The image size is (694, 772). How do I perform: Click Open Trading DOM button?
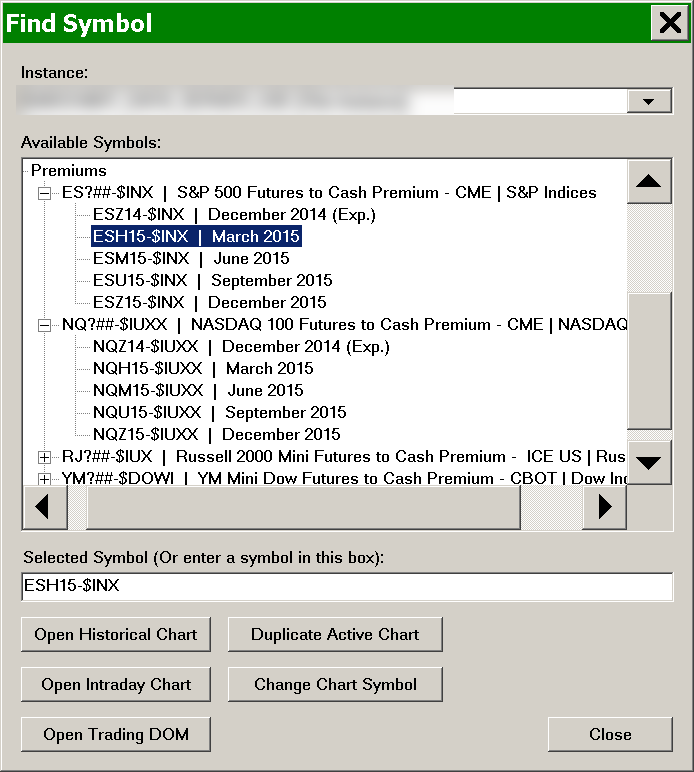116,734
